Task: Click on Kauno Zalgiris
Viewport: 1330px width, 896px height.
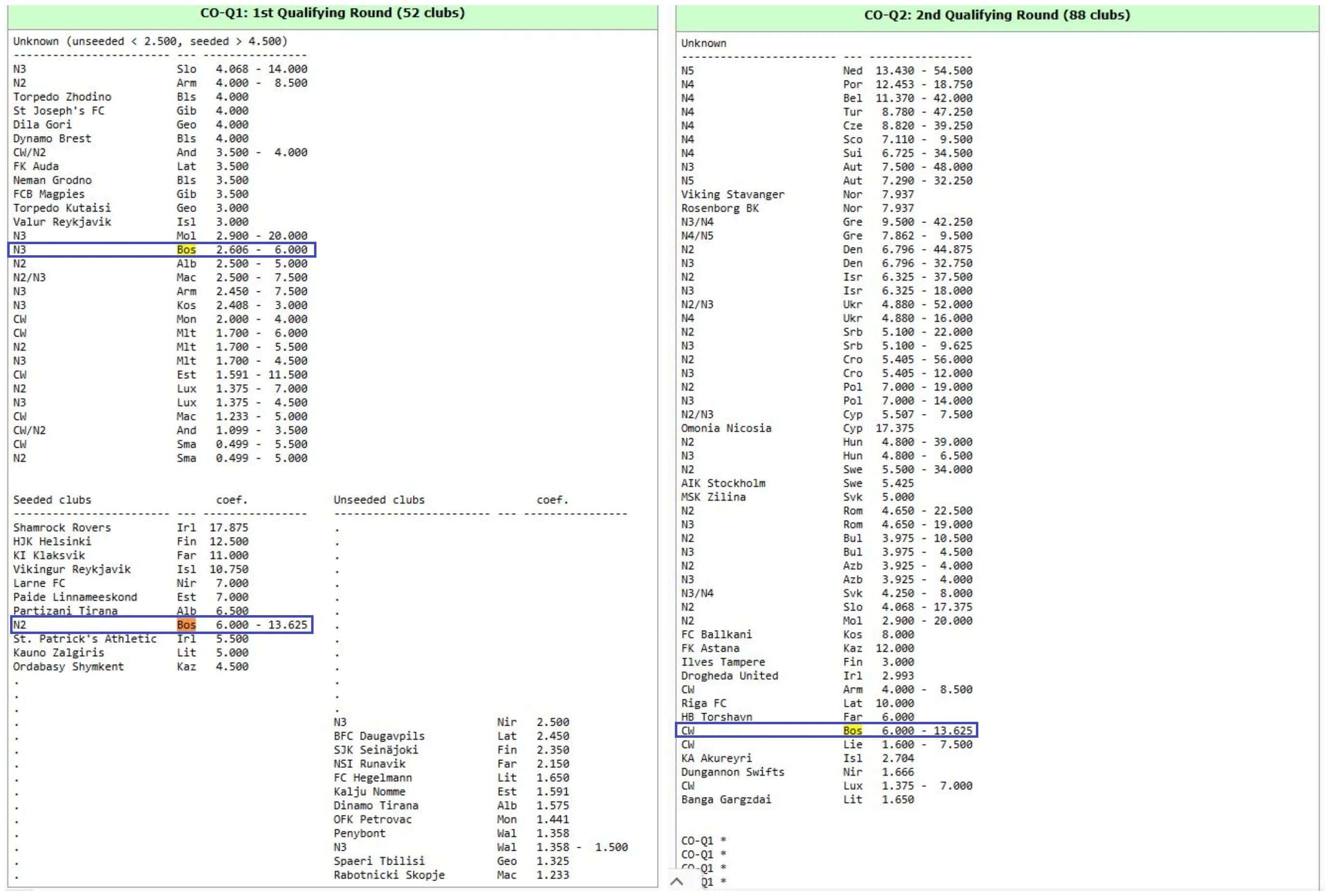Action: click(x=58, y=652)
